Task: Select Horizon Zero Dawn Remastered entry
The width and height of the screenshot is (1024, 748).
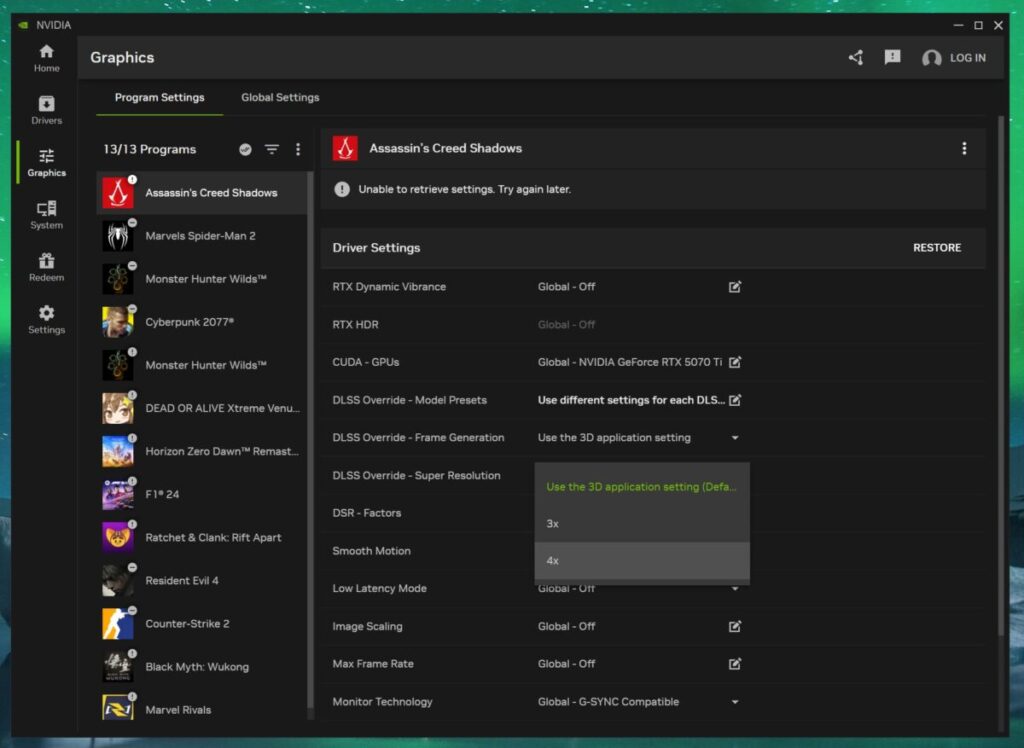Action: [x=202, y=451]
